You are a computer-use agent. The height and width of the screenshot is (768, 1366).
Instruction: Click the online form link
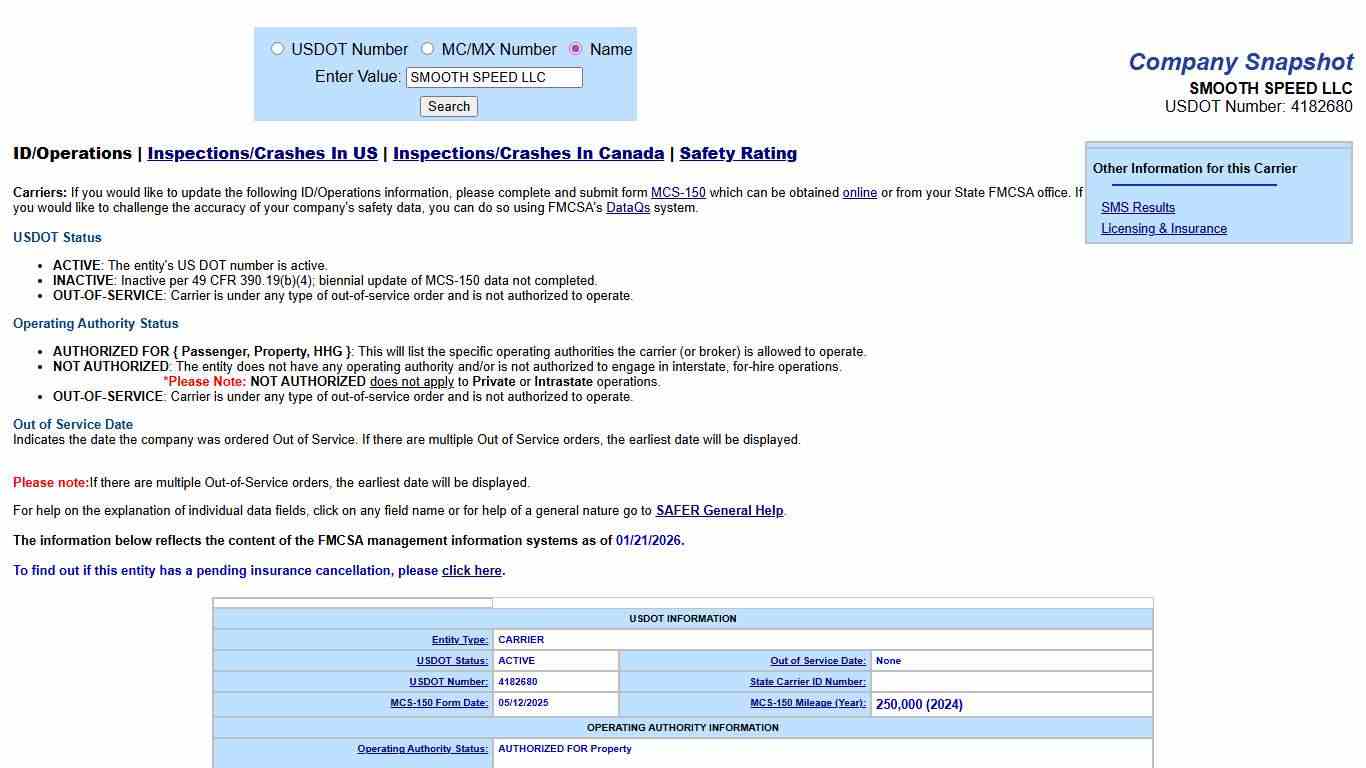tap(860, 192)
